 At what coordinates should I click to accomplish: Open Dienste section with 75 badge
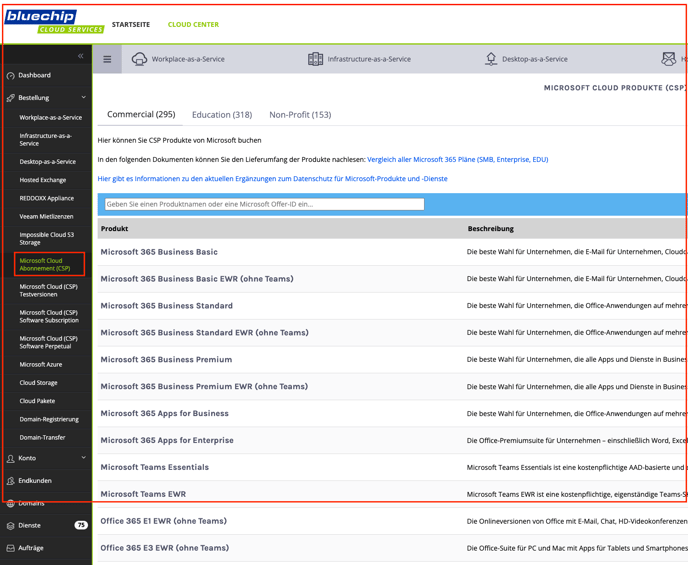45,525
